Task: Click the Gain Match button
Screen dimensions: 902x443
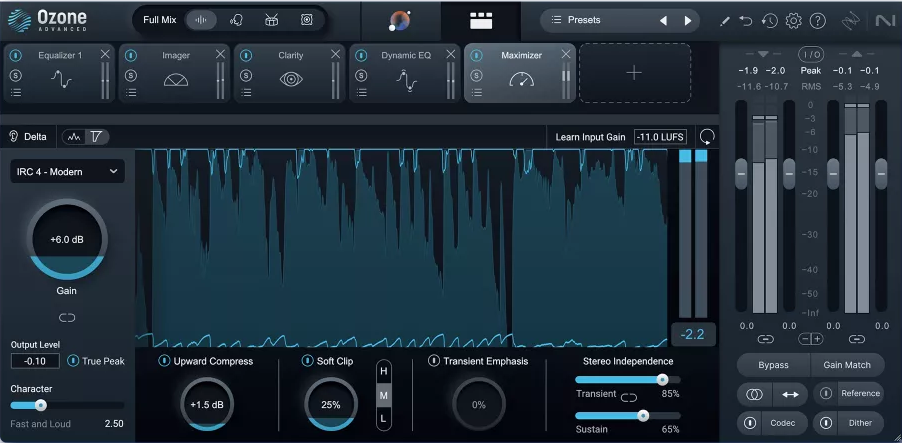Action: coord(847,365)
